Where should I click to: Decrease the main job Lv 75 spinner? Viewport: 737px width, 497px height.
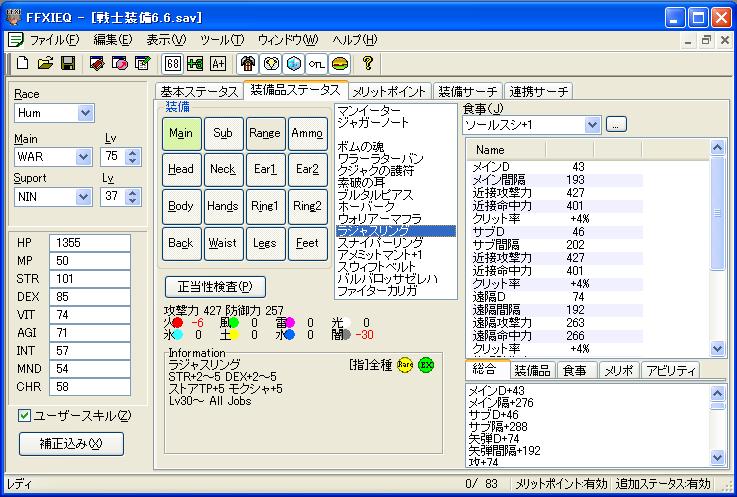(133, 161)
